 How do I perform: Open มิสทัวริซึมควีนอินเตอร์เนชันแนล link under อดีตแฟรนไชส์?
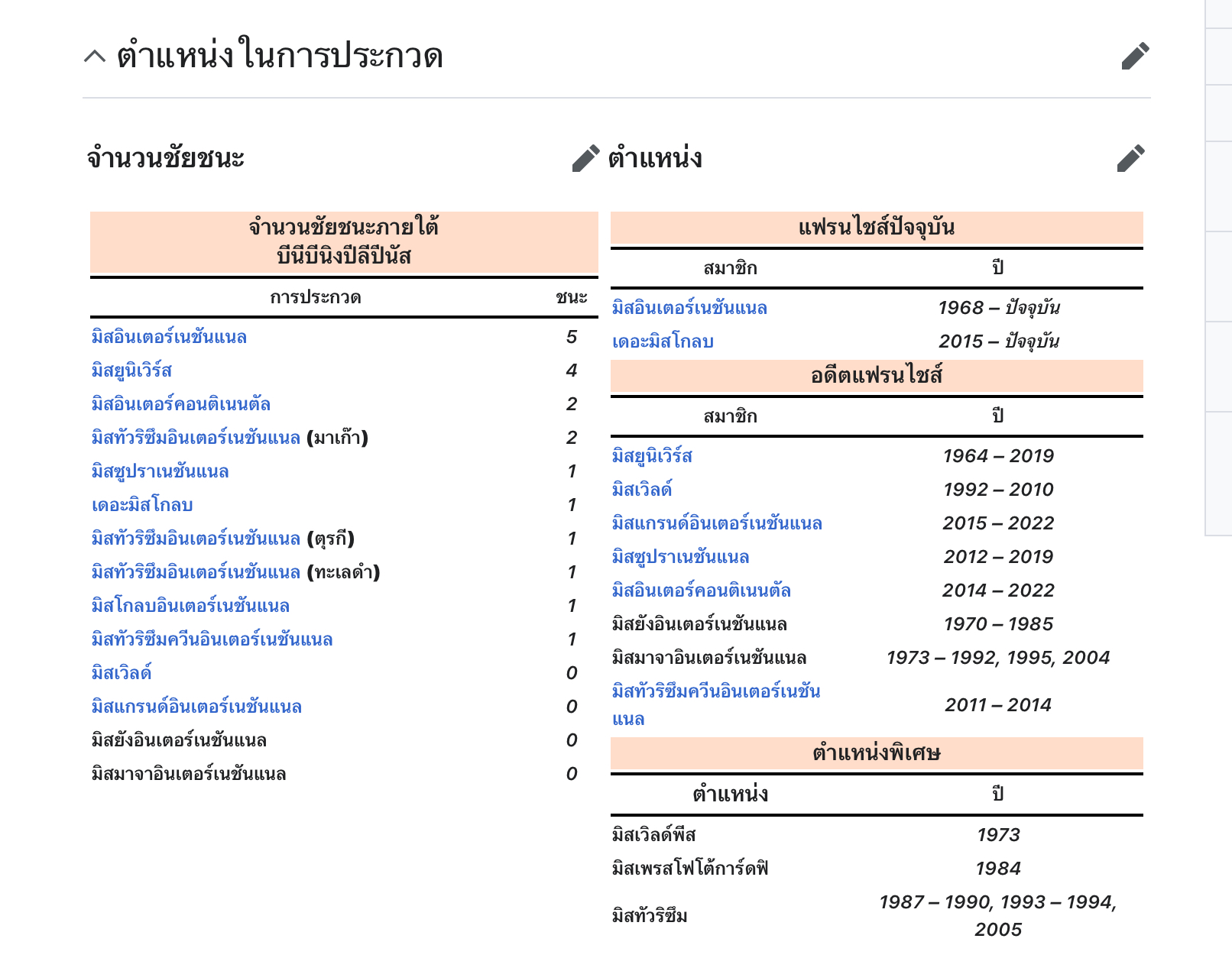tap(716, 704)
